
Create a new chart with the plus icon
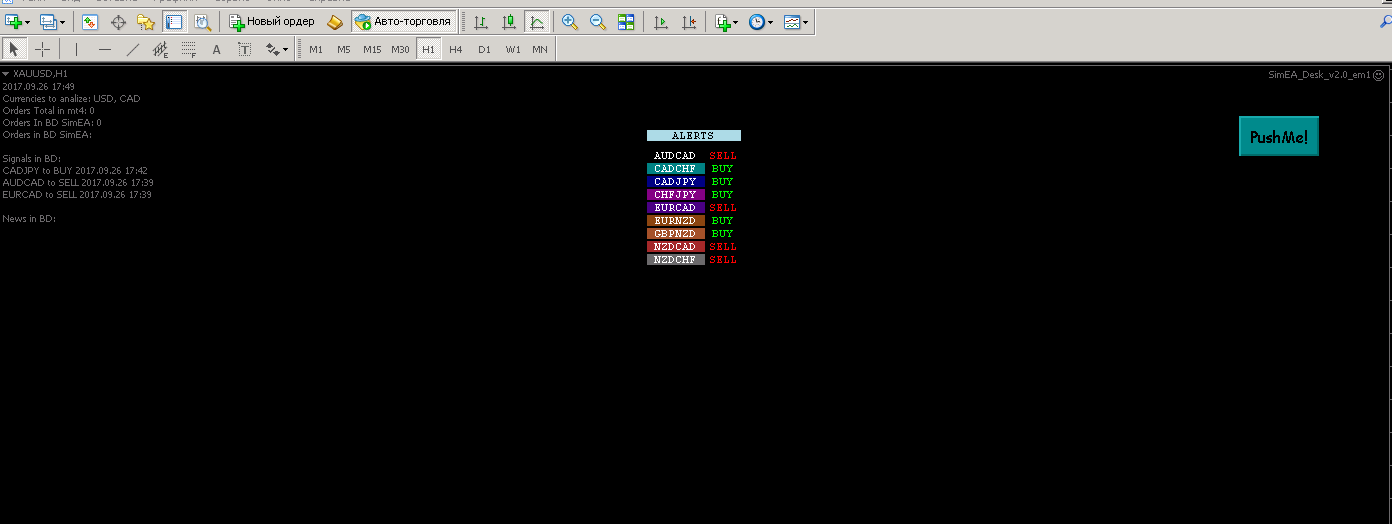pyautogui.click(x=14, y=21)
